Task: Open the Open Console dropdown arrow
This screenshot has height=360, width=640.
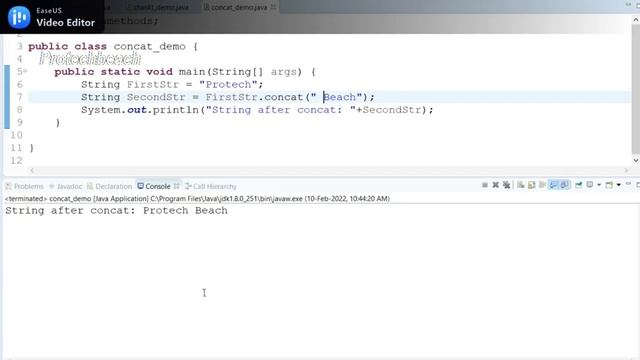Action: (x=618, y=185)
